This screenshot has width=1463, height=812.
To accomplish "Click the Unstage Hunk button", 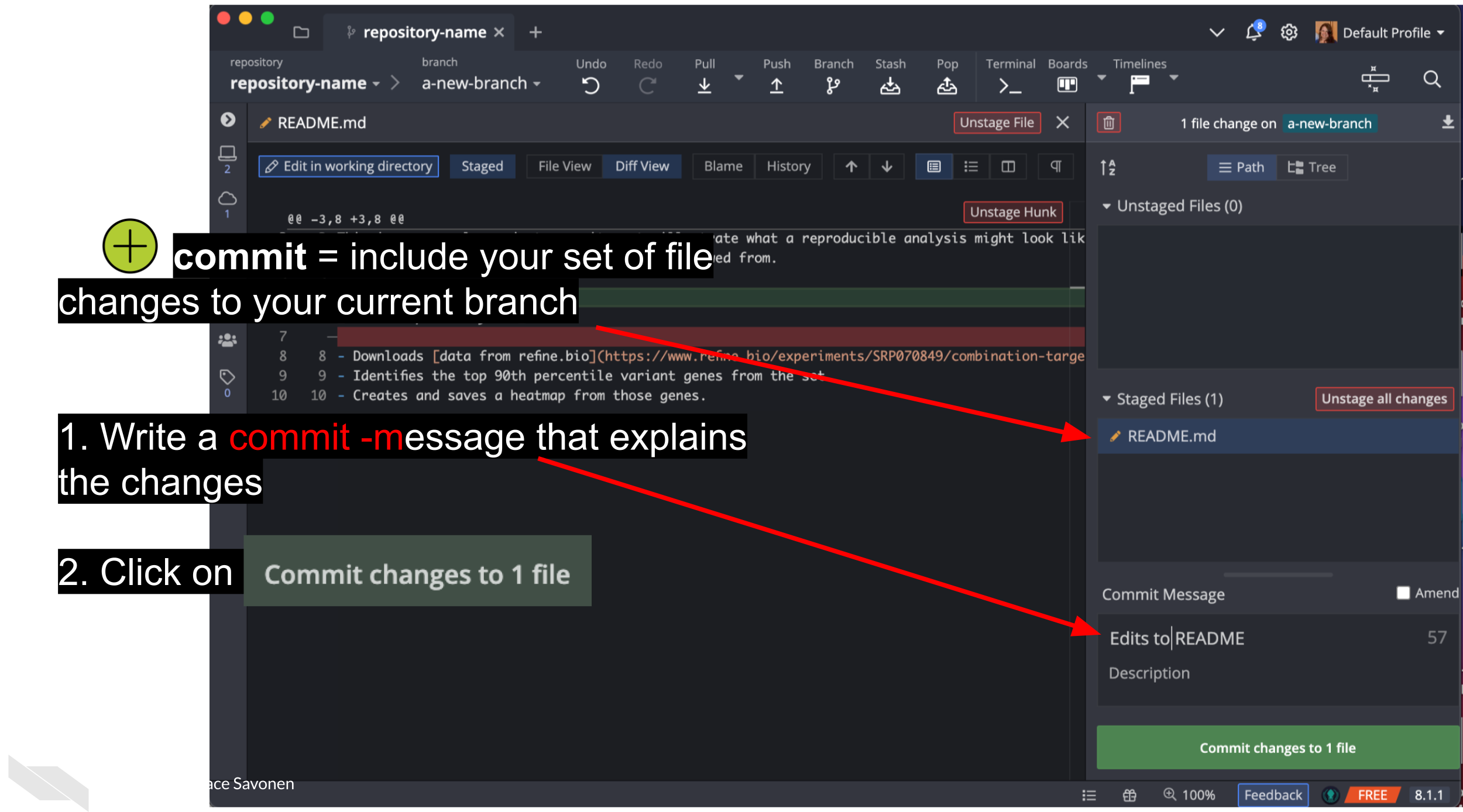I will click(x=1012, y=212).
